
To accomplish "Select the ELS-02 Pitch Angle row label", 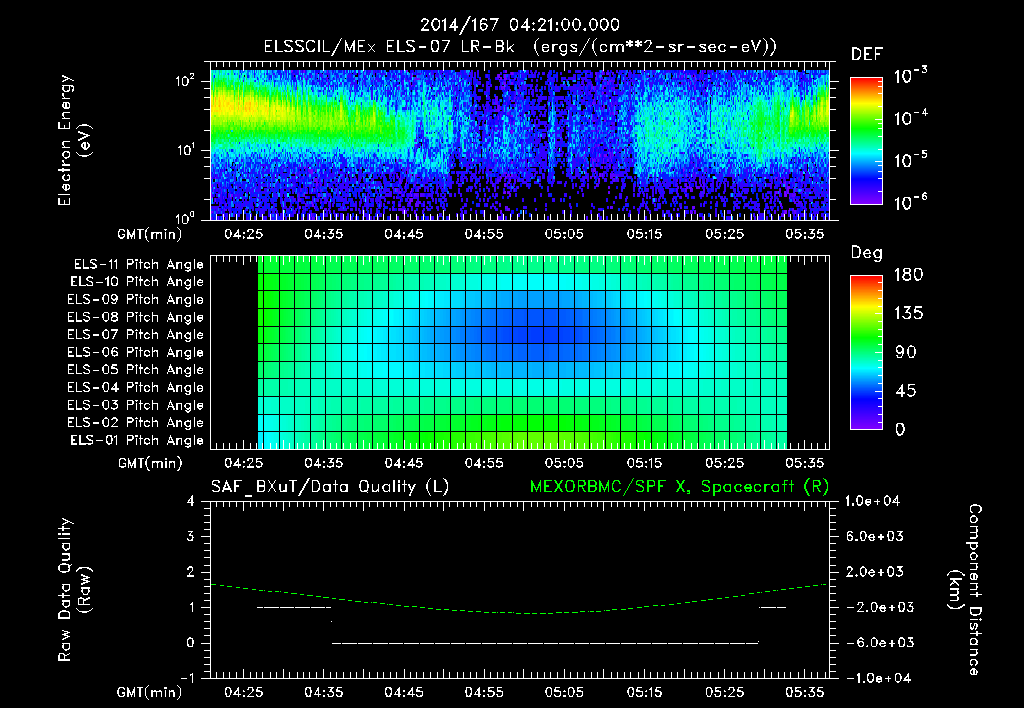I will [136, 423].
